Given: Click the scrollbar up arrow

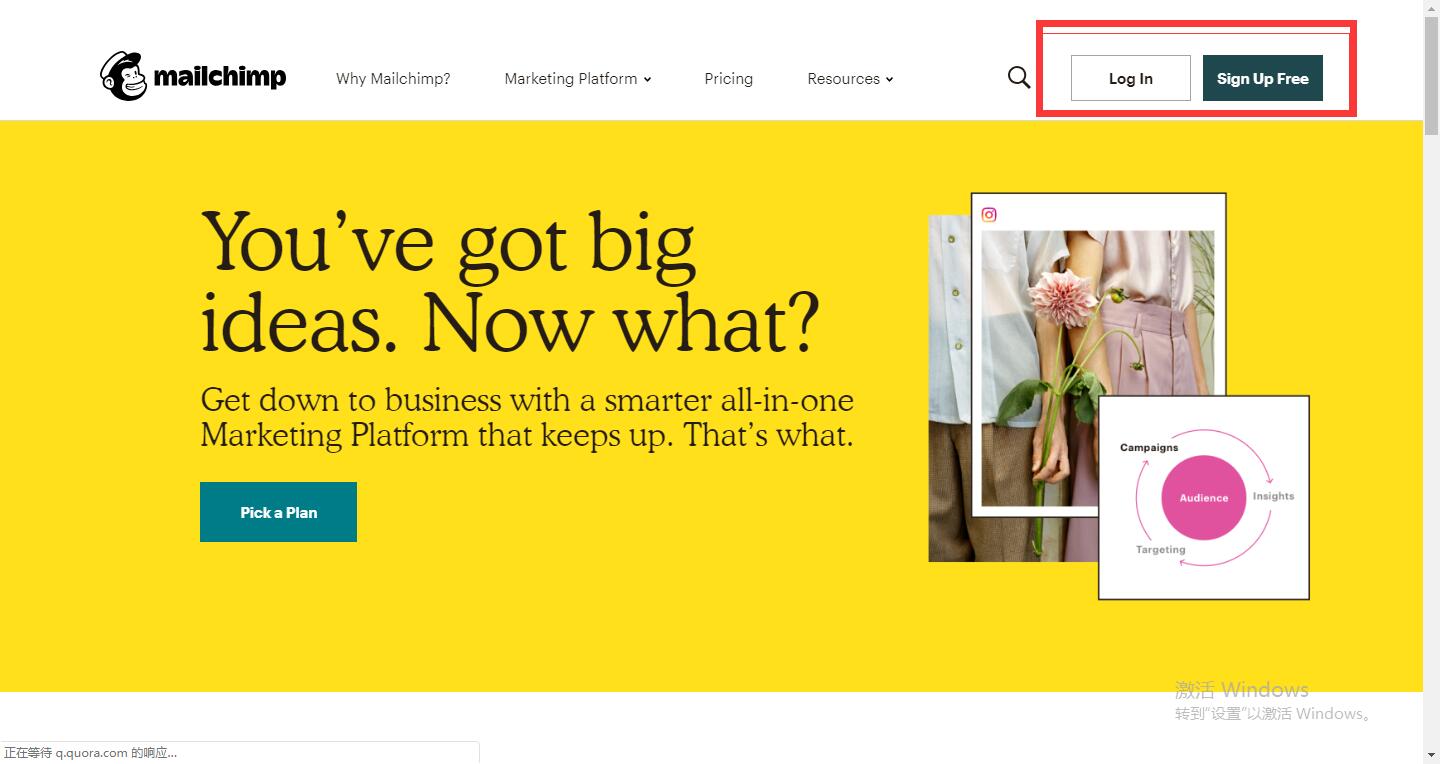Looking at the screenshot, I should tap(1431, 8).
